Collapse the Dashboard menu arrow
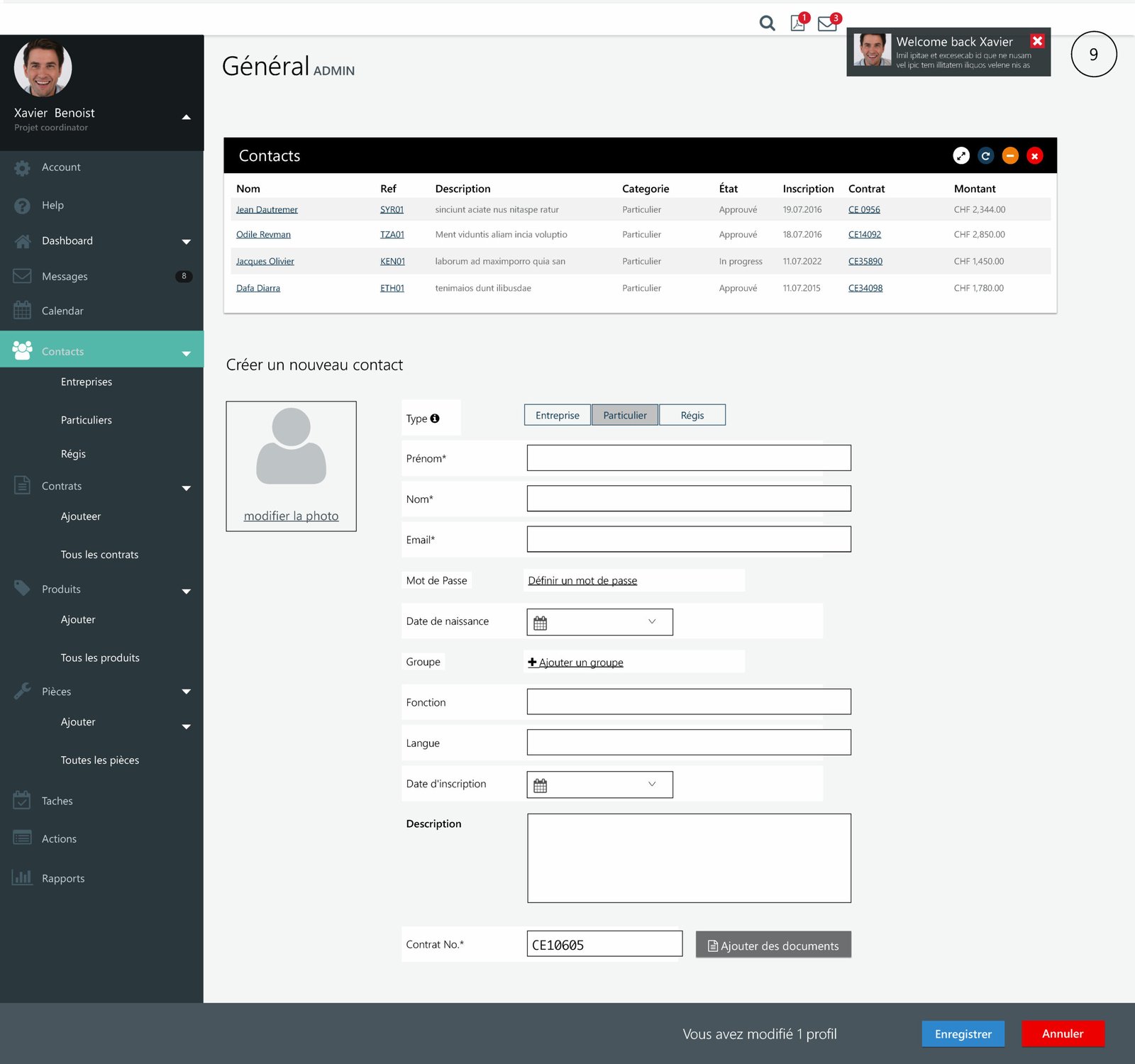This screenshot has height=1064, width=1135. pyautogui.click(x=186, y=242)
